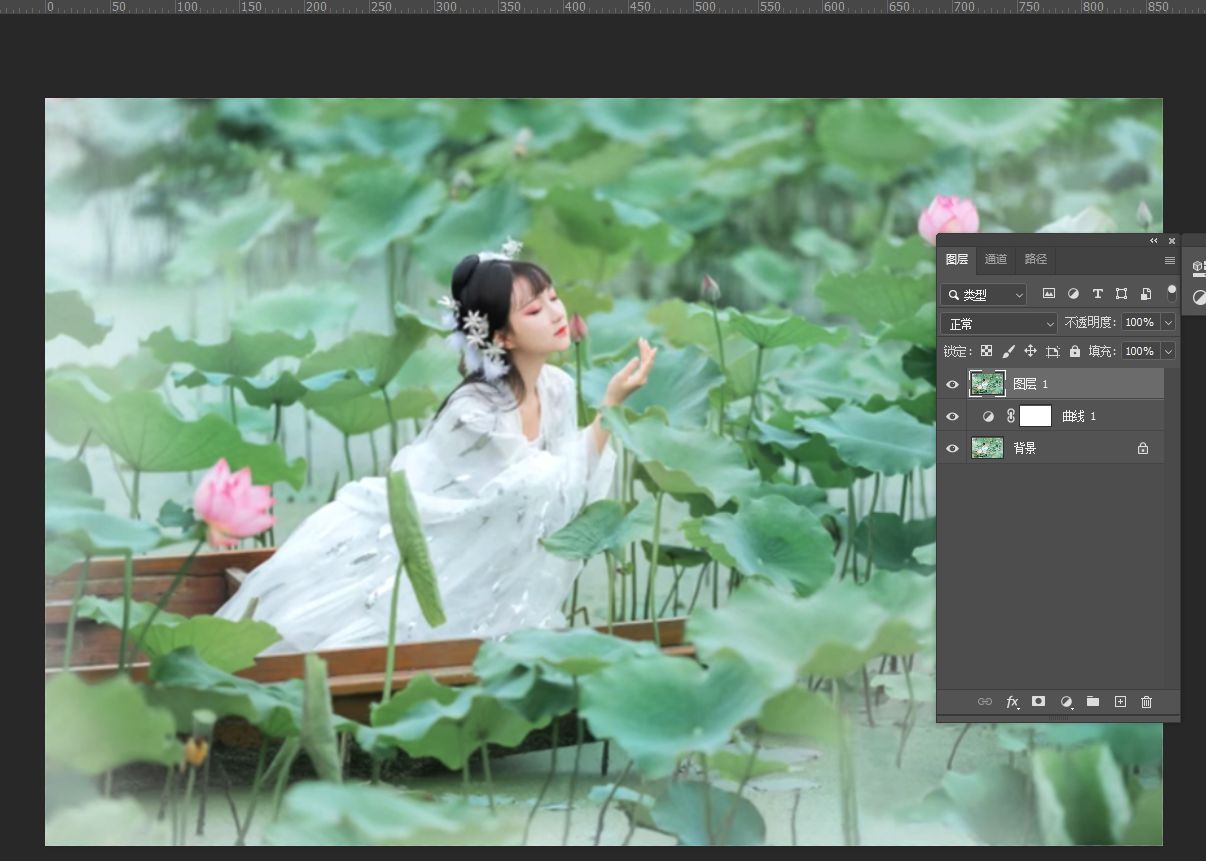The image size is (1206, 861).
Task: Lock image pixels brush icon
Action: pyautogui.click(x=1008, y=351)
